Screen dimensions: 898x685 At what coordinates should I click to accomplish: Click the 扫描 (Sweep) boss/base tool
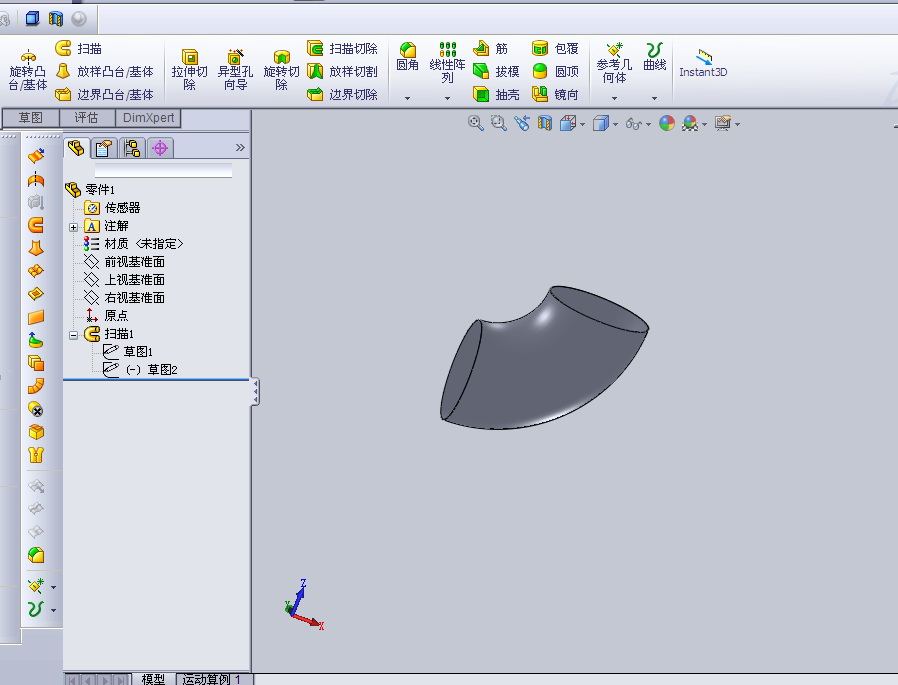[x=78, y=49]
